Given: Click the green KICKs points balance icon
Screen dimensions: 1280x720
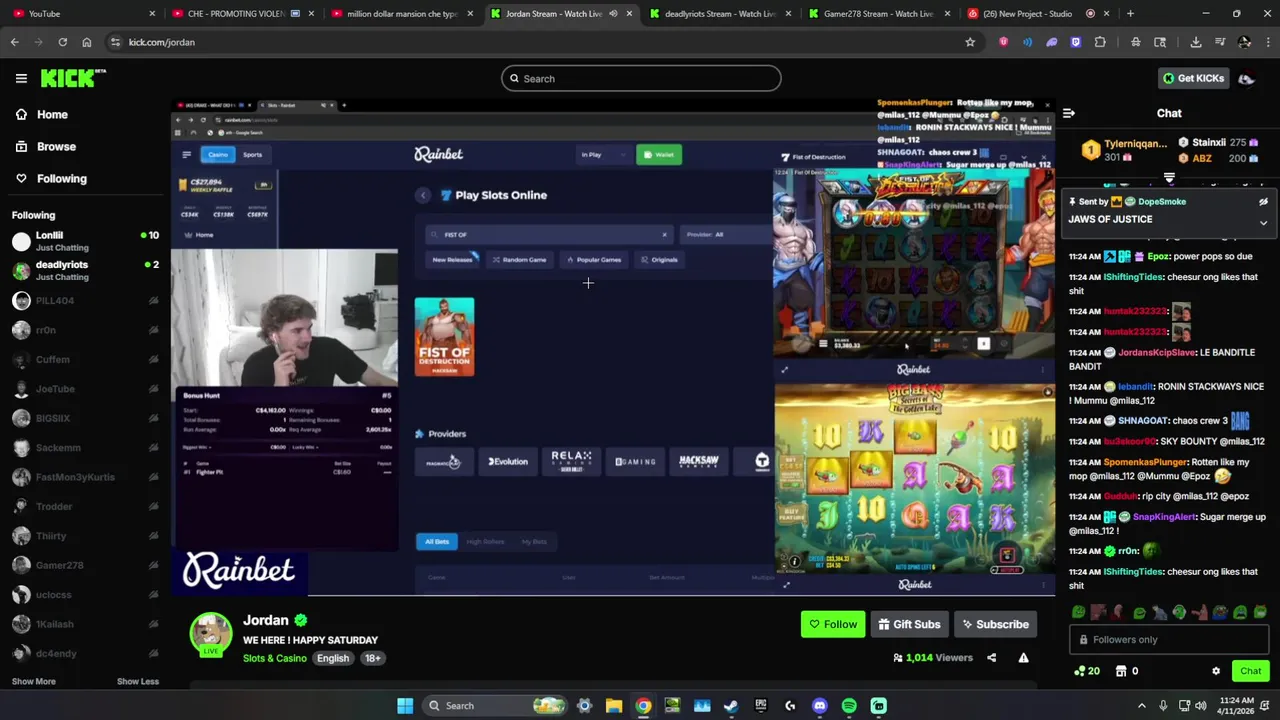Looking at the screenshot, I should pos(1079,671).
